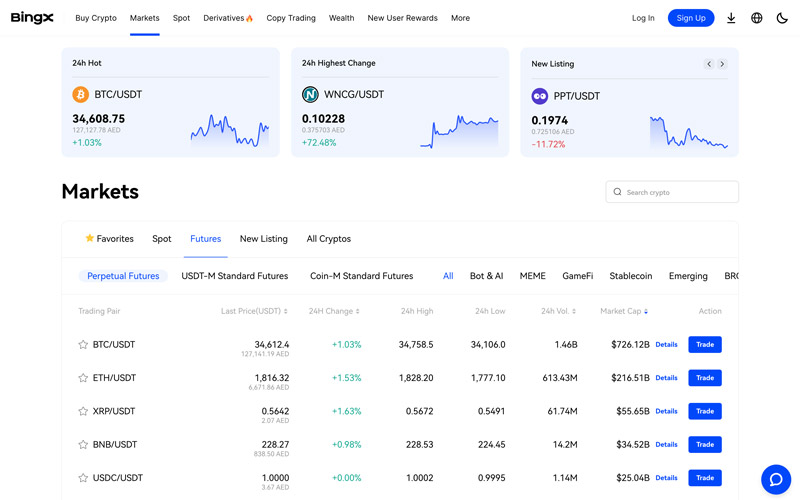Click the WNCG coin icon

pyautogui.click(x=310, y=94)
